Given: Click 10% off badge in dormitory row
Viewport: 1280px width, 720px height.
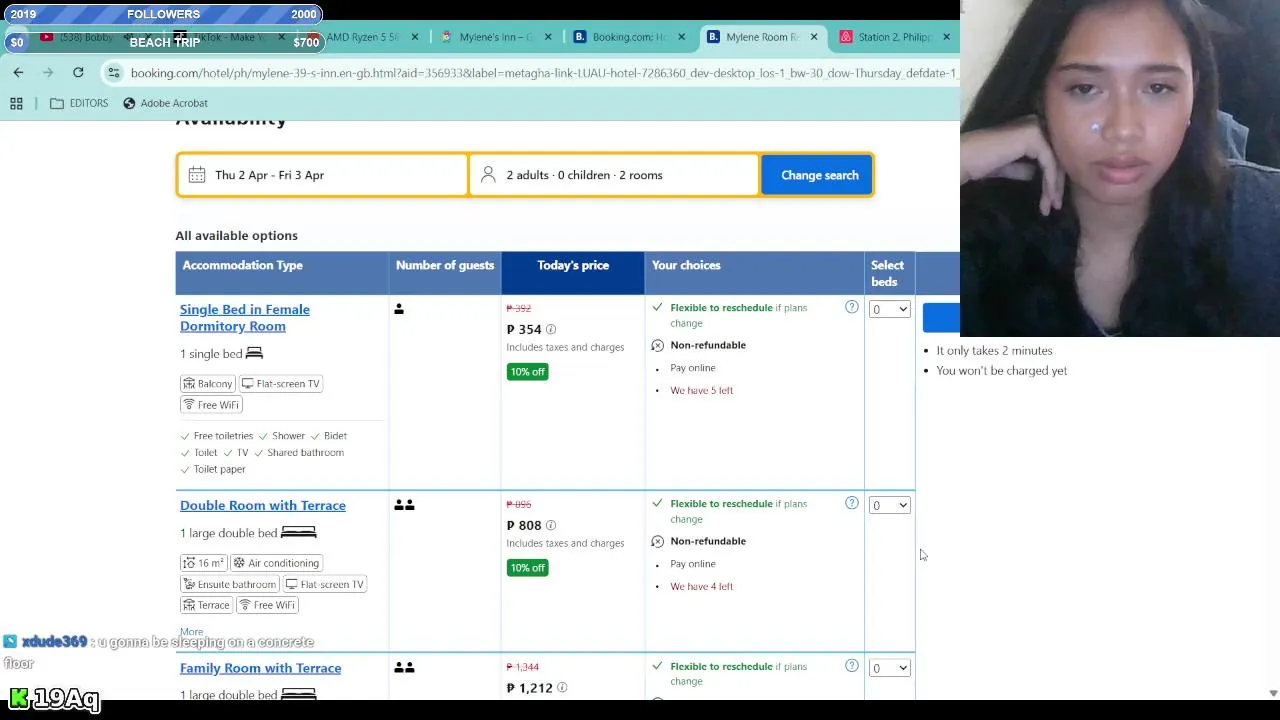Looking at the screenshot, I should (527, 372).
